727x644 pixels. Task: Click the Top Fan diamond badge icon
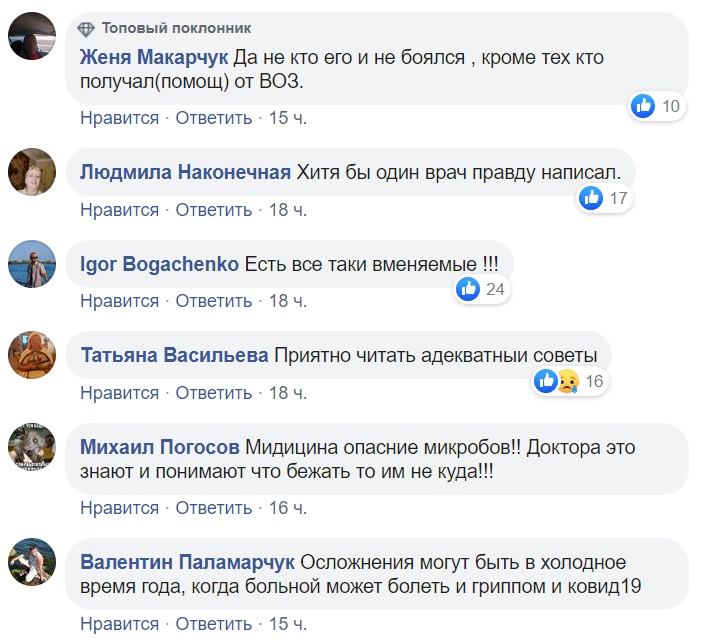pos(86,27)
